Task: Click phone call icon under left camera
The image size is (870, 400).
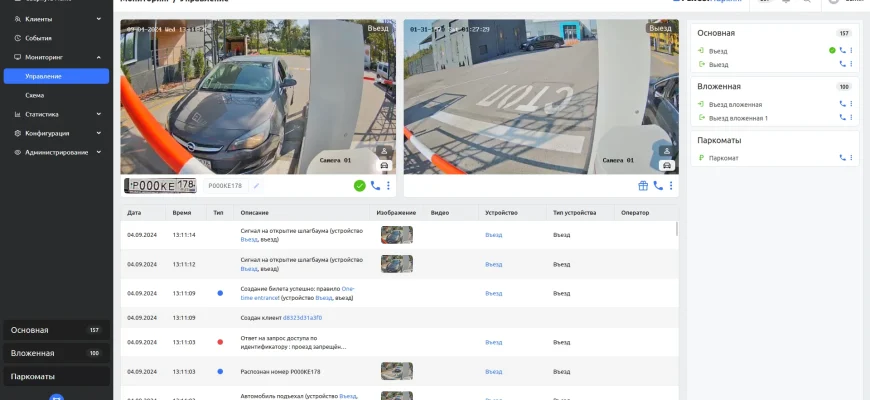Action: click(375, 186)
